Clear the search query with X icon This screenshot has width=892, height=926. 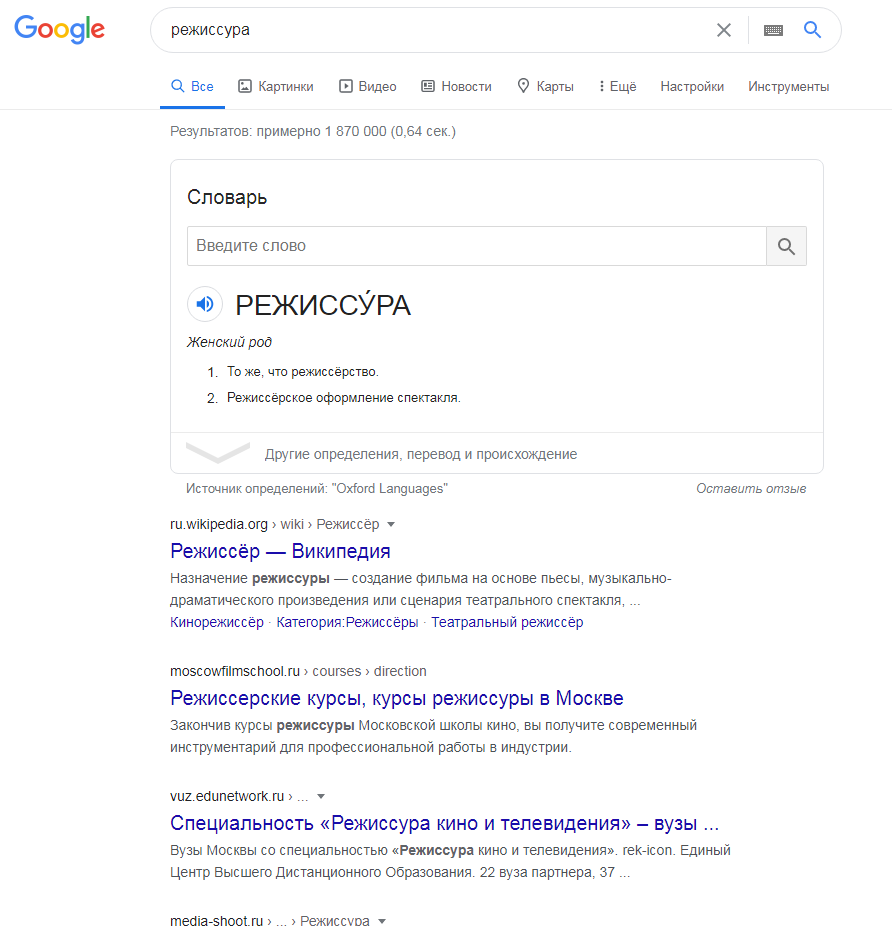click(724, 30)
